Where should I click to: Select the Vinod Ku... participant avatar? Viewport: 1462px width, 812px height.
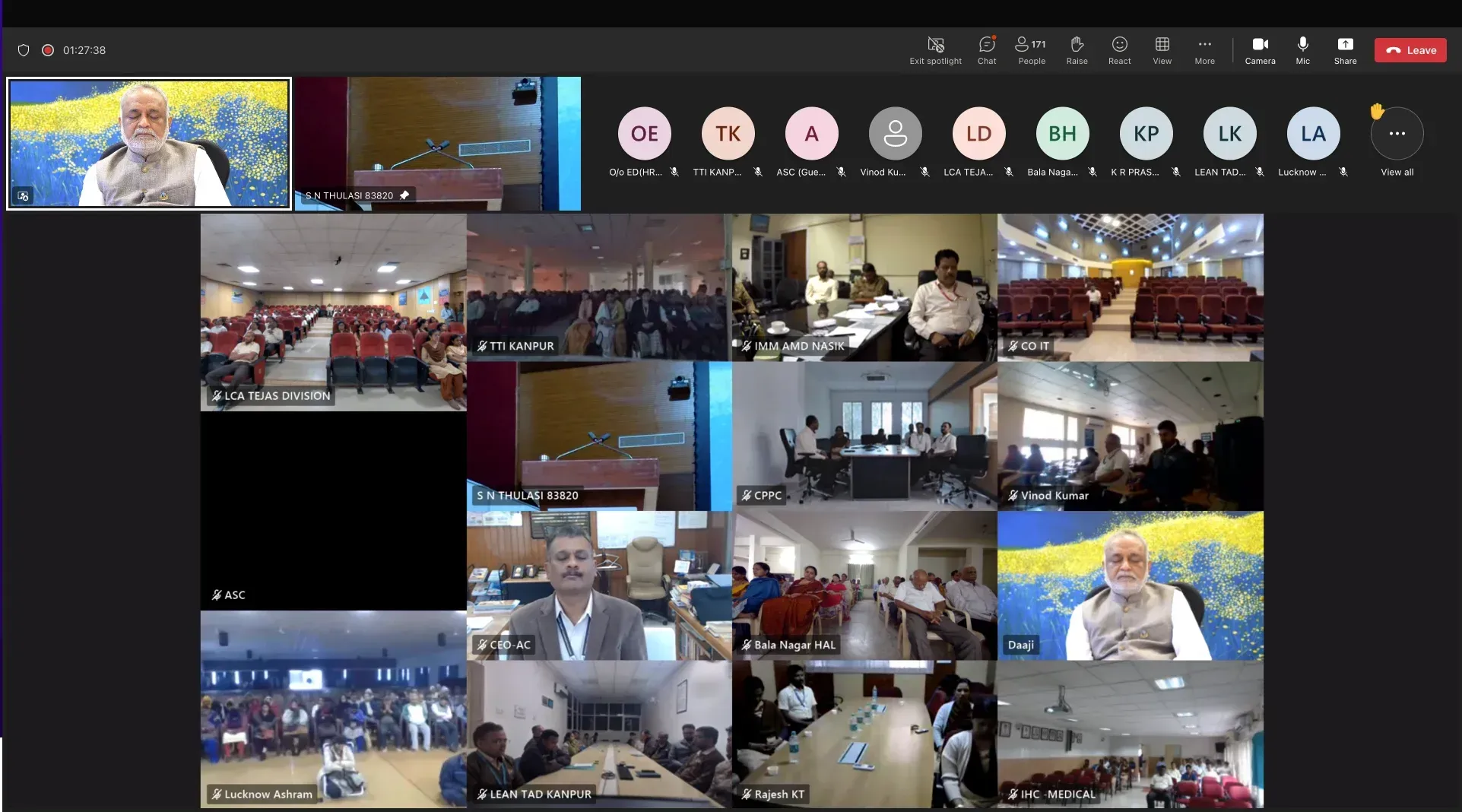coord(895,134)
